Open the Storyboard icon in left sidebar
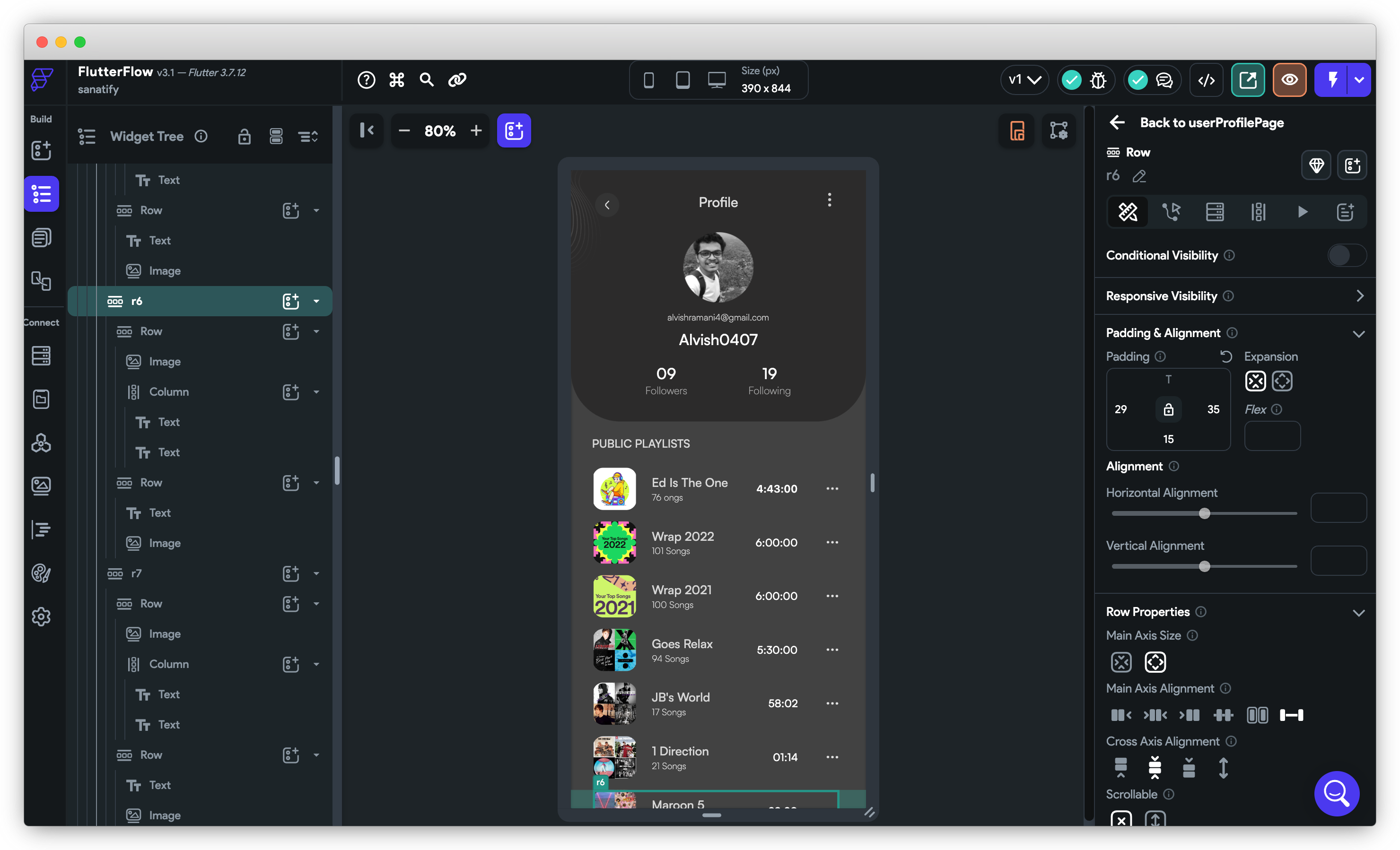The image size is (1400, 850). tap(41, 280)
